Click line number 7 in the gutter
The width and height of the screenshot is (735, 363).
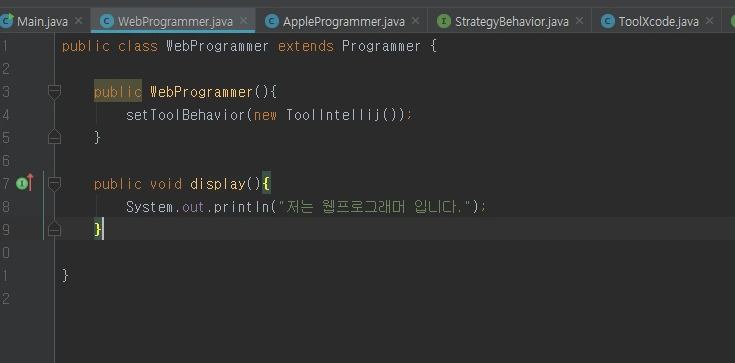[5, 183]
